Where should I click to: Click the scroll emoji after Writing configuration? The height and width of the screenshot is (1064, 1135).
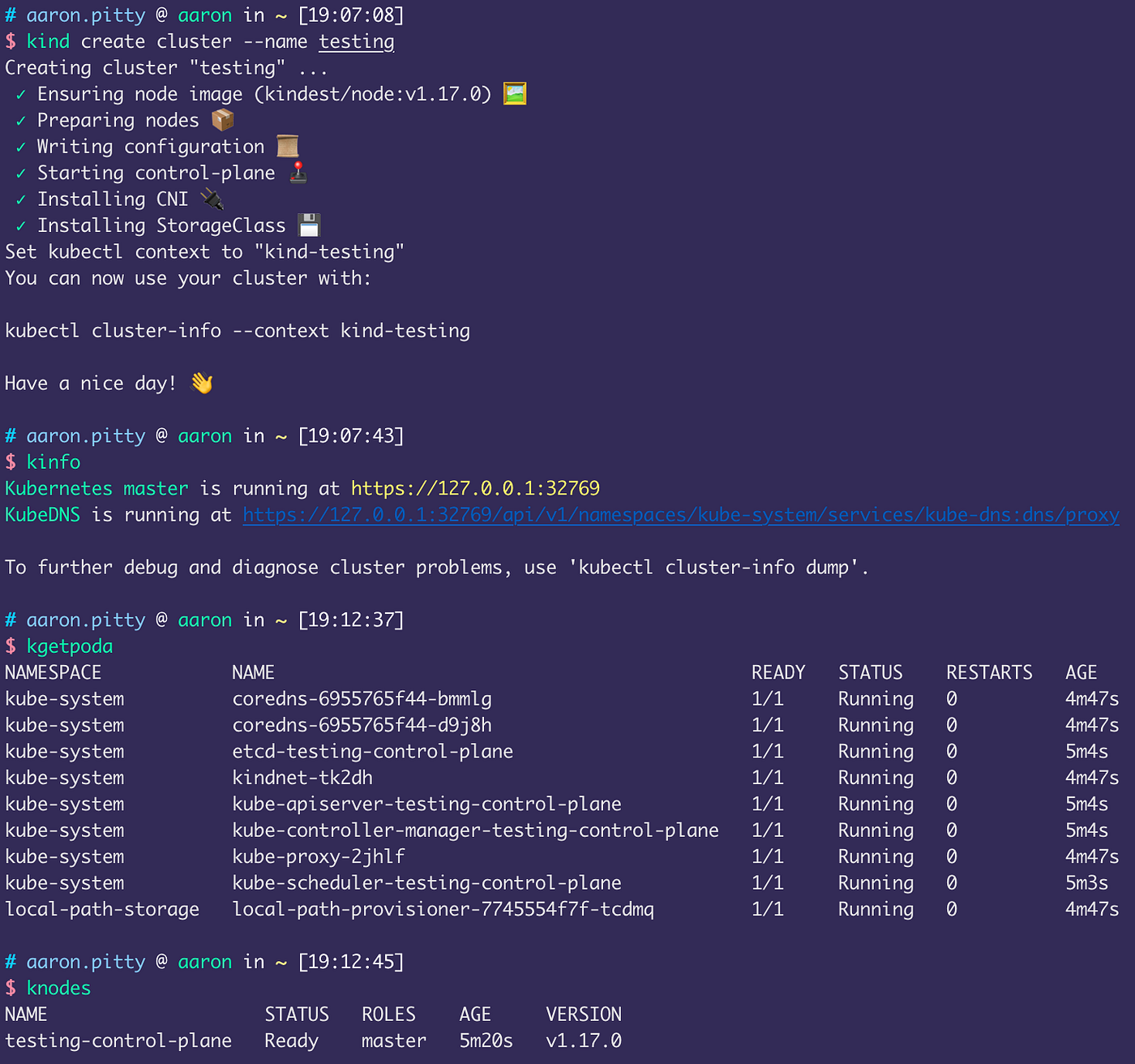[288, 147]
